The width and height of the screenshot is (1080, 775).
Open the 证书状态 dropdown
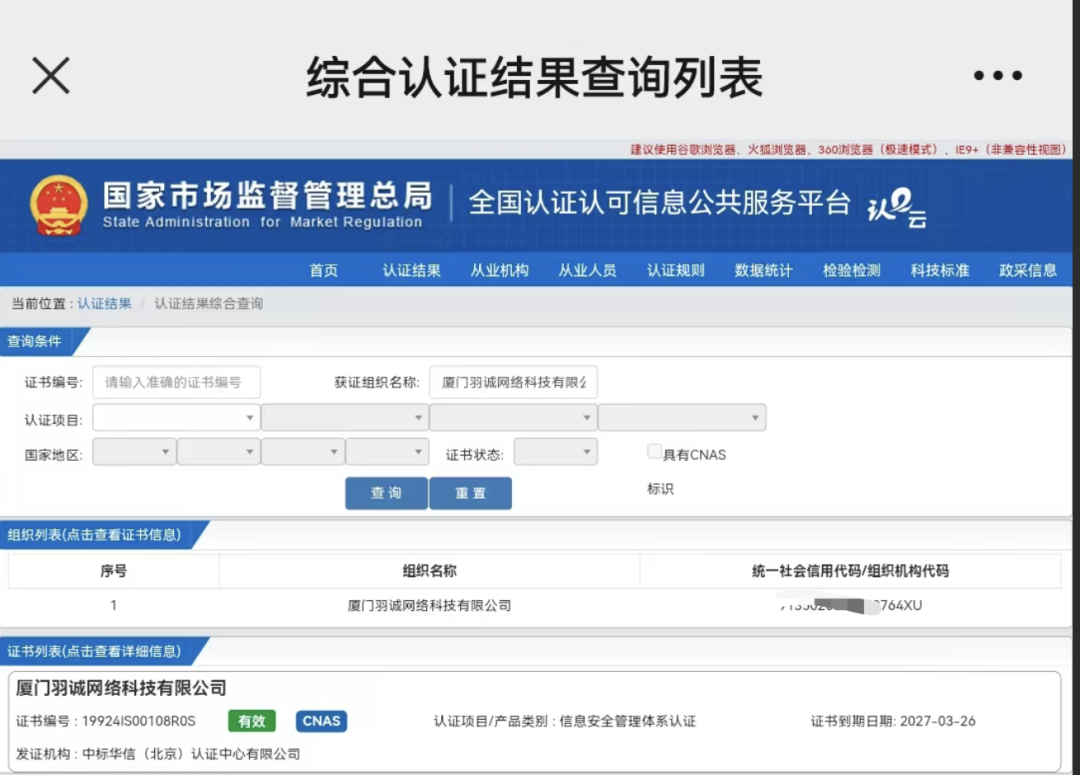[555, 452]
